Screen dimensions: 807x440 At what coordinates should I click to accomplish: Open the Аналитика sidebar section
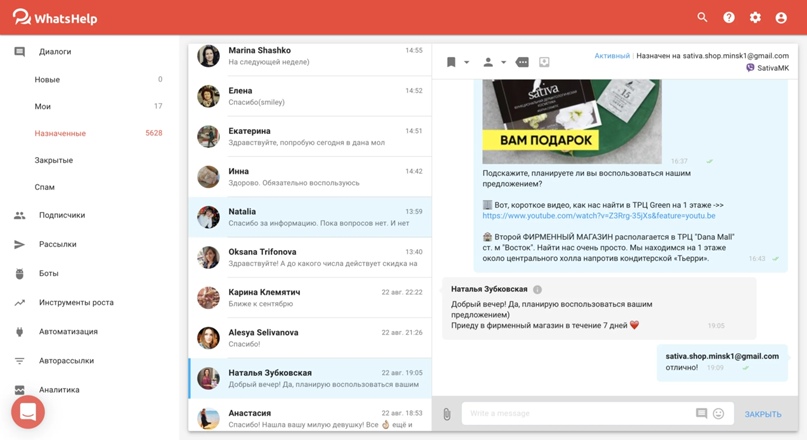point(59,390)
